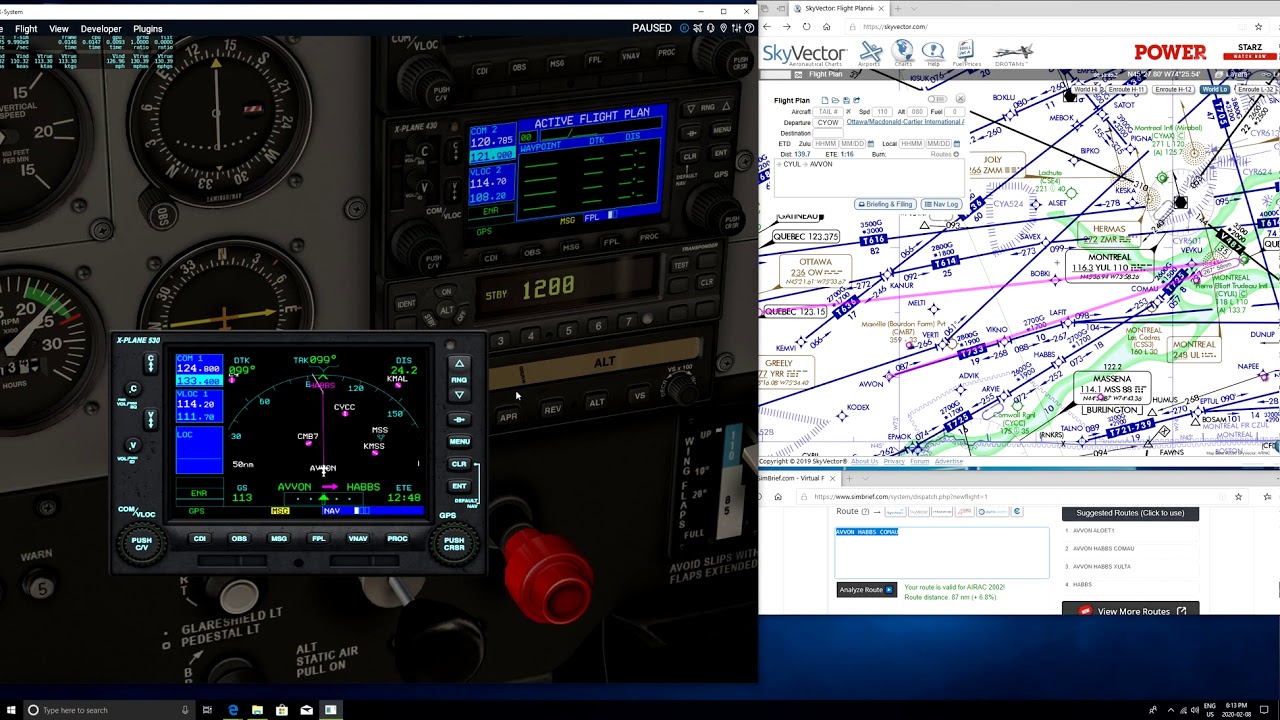Image resolution: width=1280 pixels, height=720 pixels.
Task: Click the GNS 530 PROC button
Action: (x=397, y=539)
